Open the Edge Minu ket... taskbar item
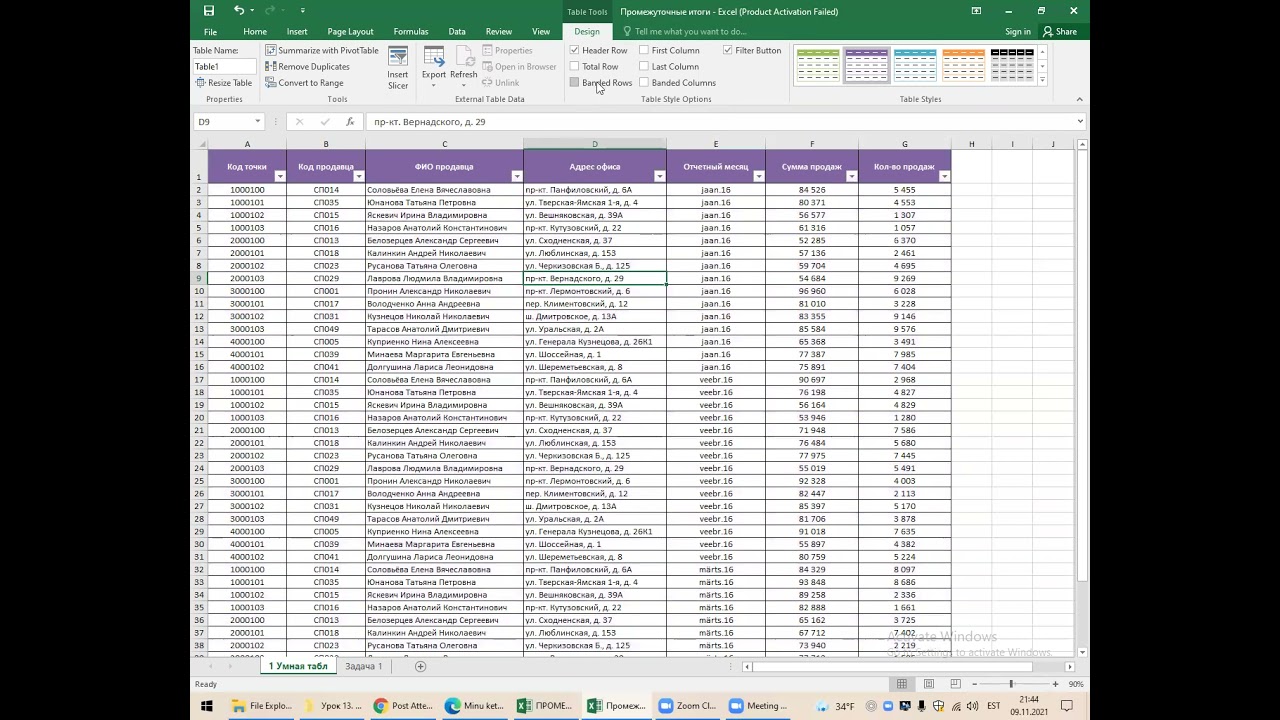Screen dimensions: 1280x720 pos(476,706)
